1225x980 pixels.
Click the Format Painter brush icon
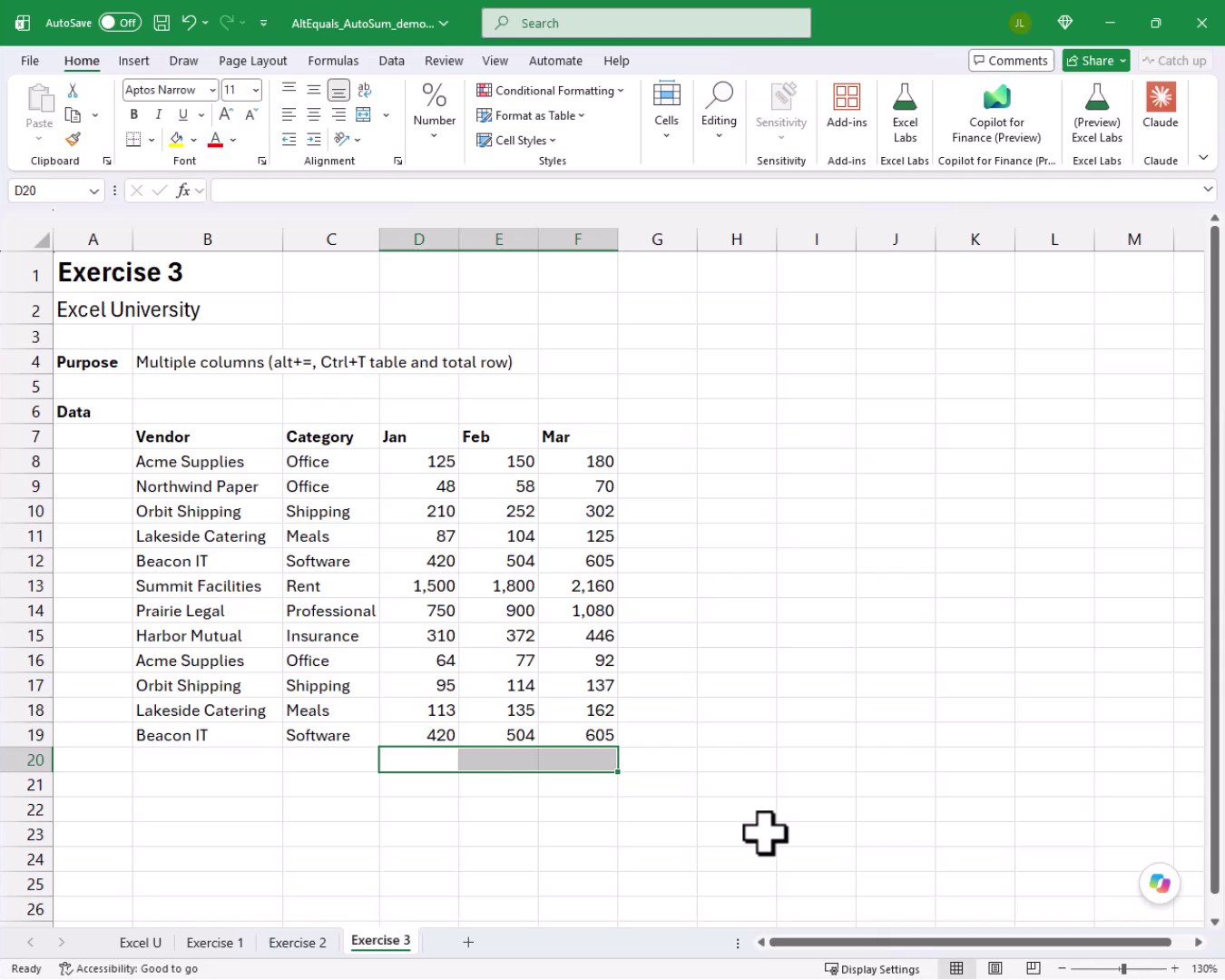coord(73,139)
